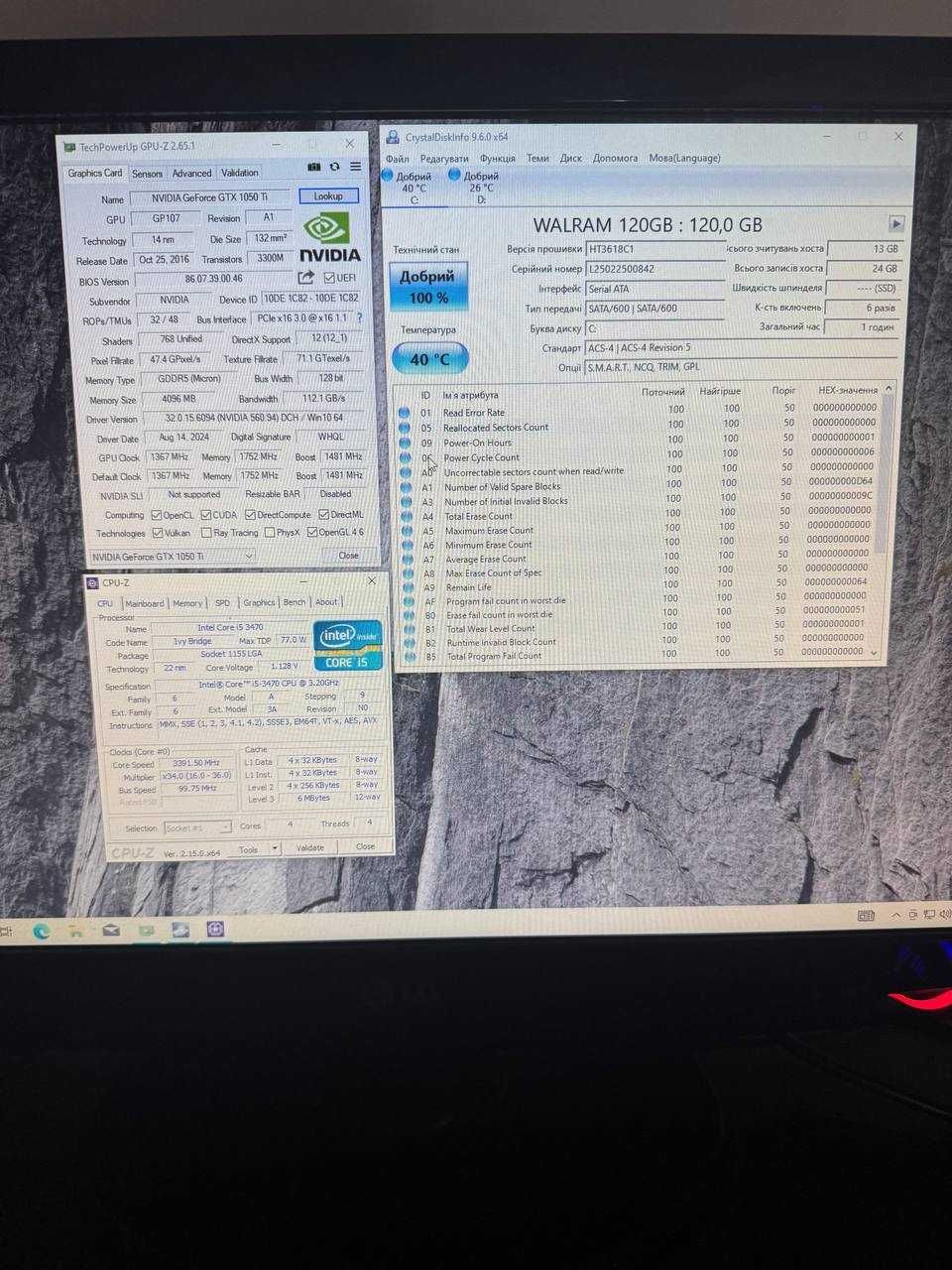Open the Файл menu in CrystalDiskInfo
Viewport: 952px width, 1270px height.
(398, 159)
